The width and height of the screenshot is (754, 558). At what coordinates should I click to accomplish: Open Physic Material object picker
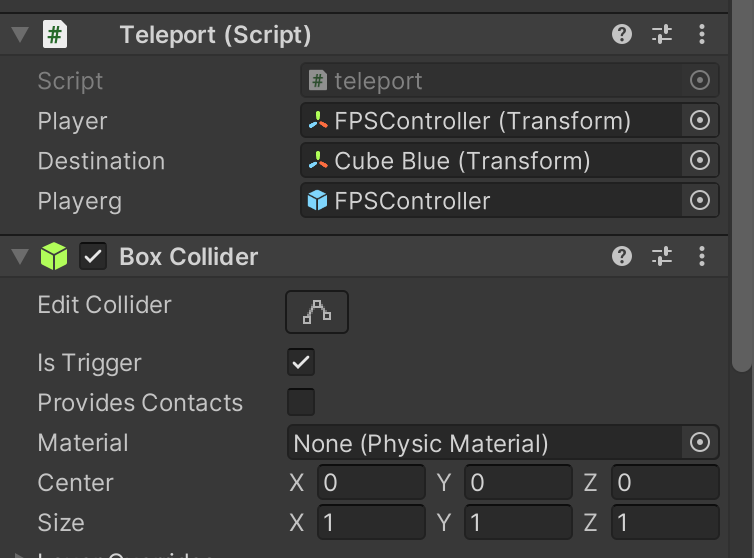[700, 442]
